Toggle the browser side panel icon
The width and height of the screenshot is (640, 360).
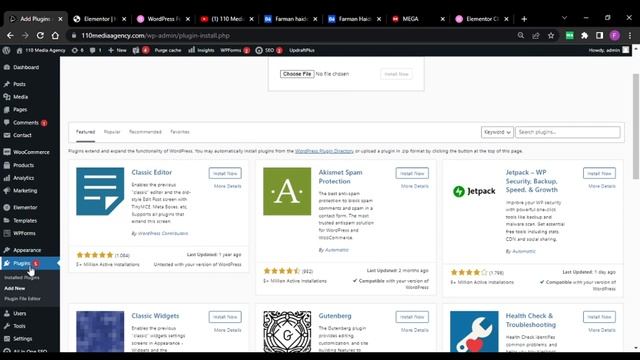600,36
